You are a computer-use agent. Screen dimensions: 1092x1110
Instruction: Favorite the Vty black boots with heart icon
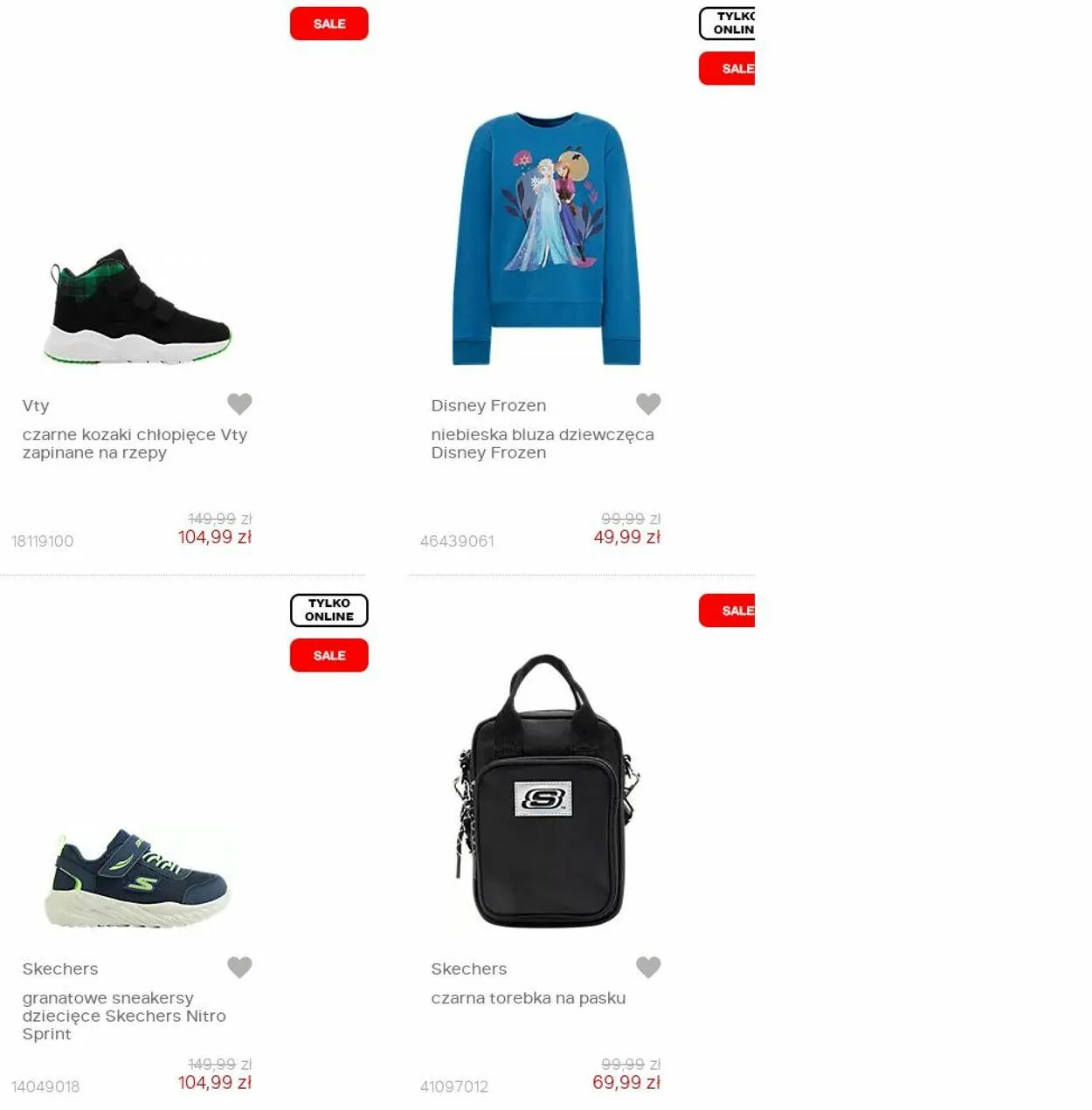[239, 403]
